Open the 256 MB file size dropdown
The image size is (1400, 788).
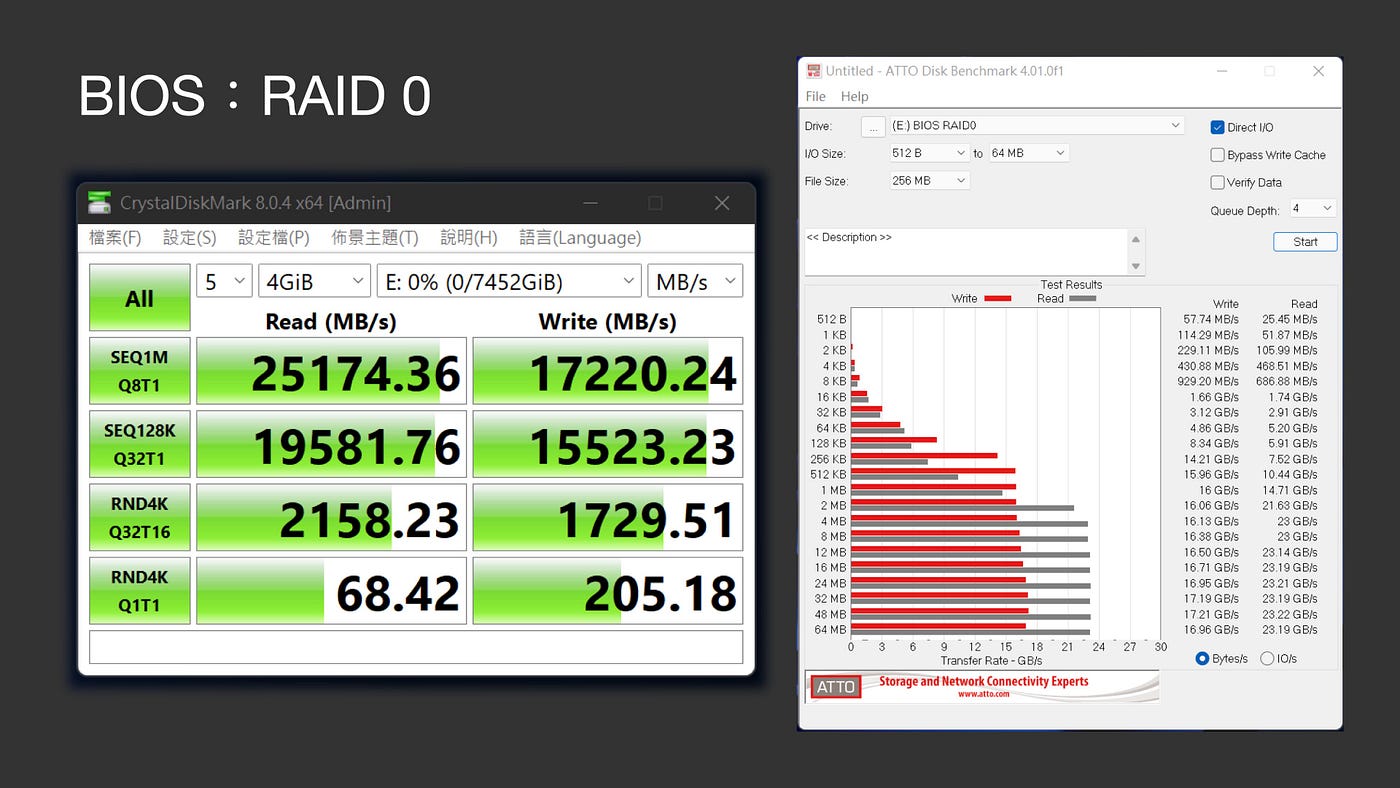pos(929,181)
